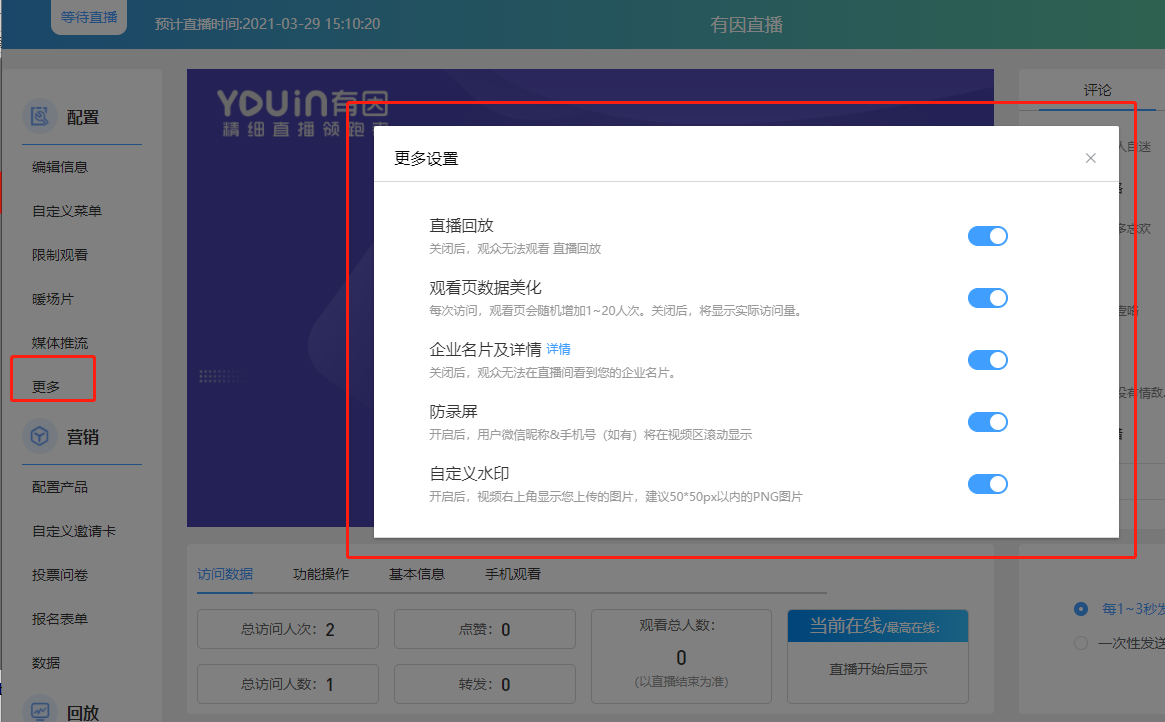This screenshot has width=1165, height=722.
Task: Switch to the 基本信息 tab
Action: (x=417, y=574)
